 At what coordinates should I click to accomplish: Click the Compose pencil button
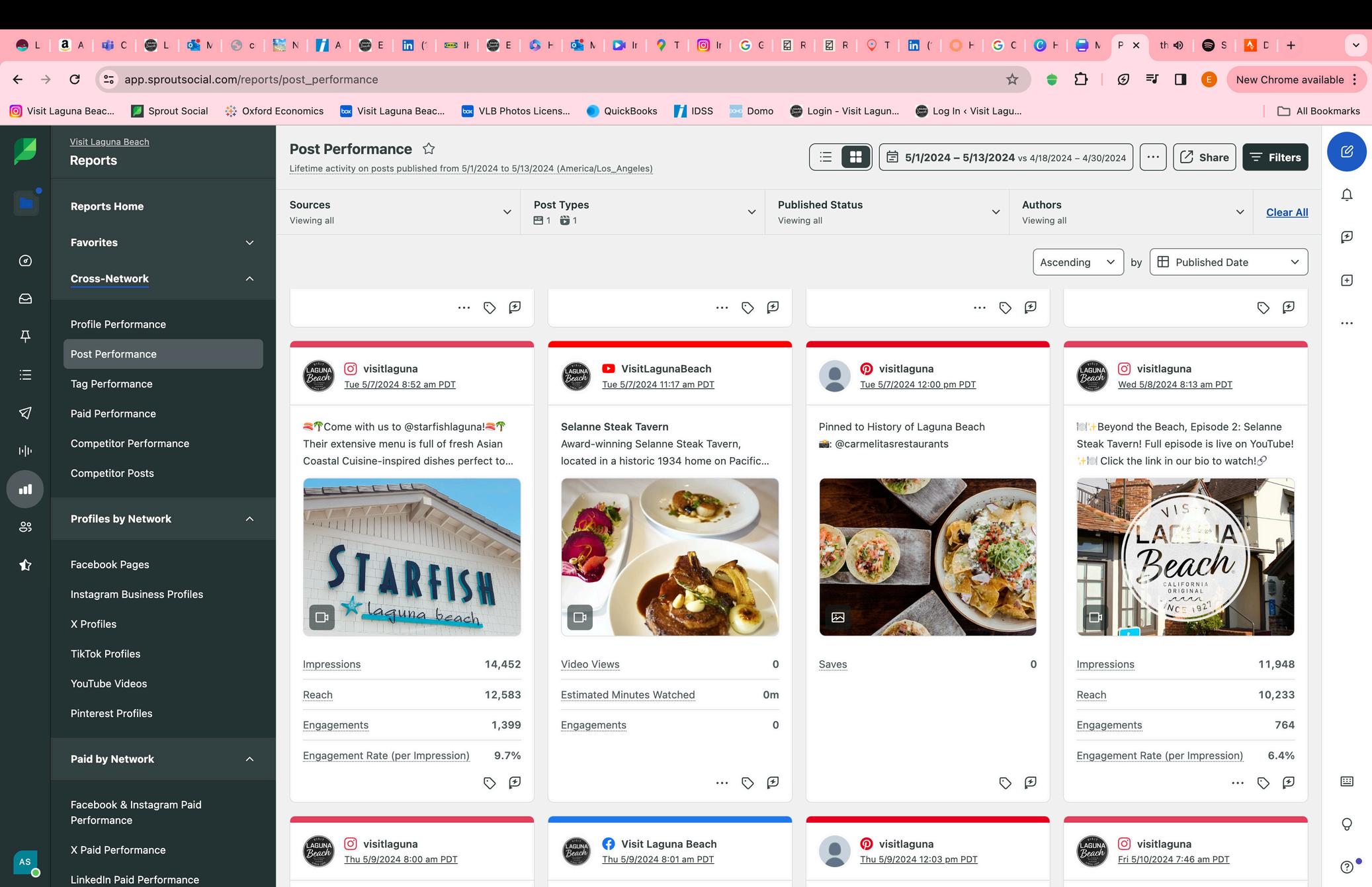tap(1346, 151)
